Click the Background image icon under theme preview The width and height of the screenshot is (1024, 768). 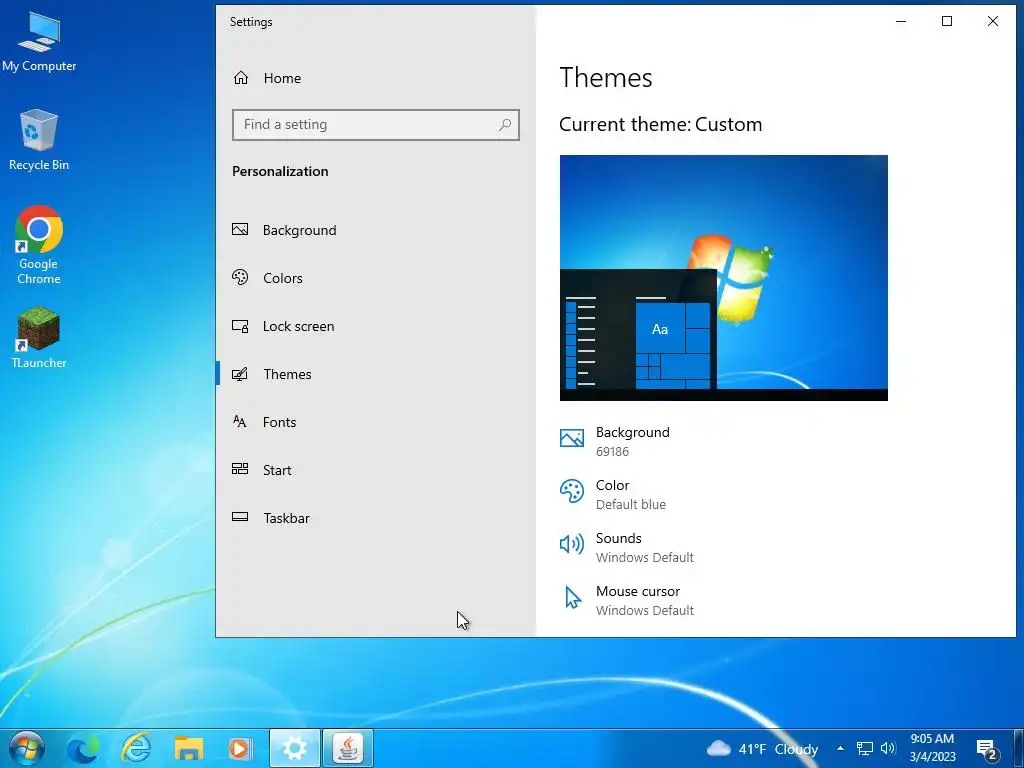(571, 438)
